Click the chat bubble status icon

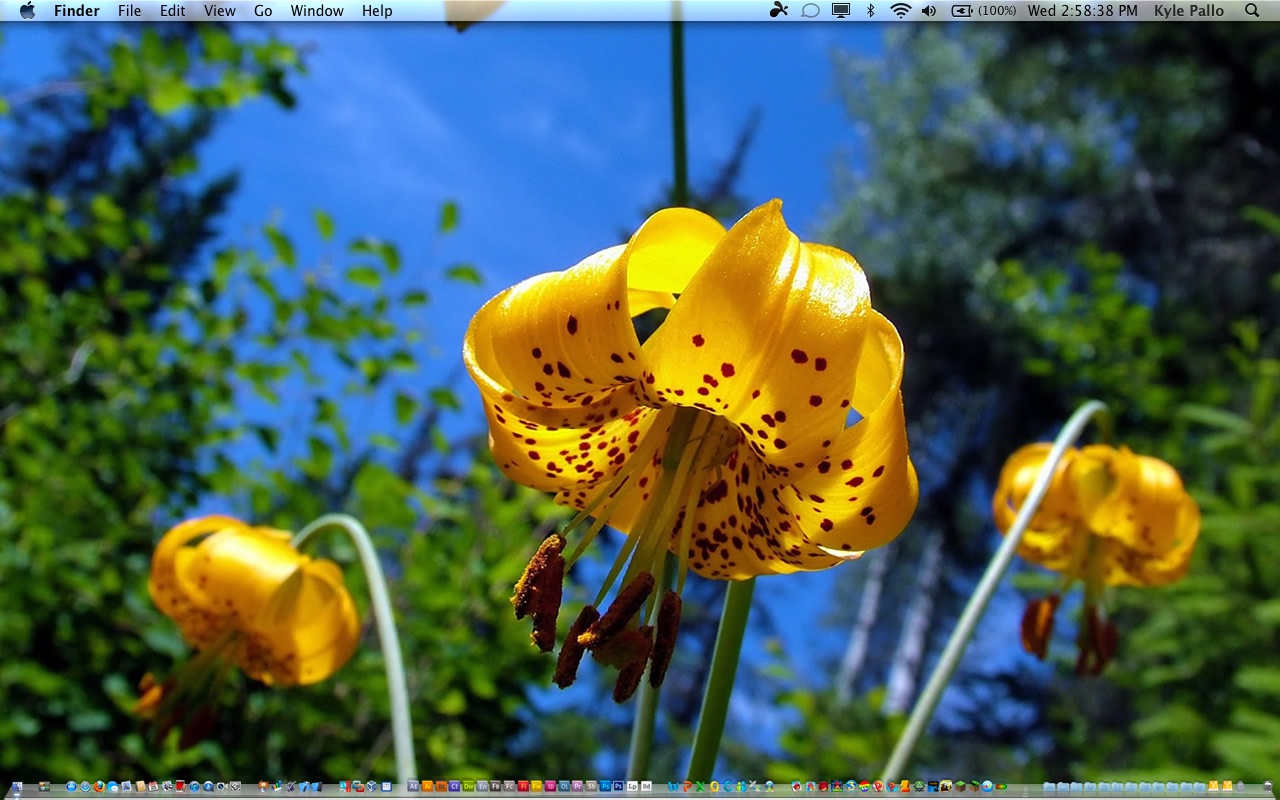[x=810, y=10]
